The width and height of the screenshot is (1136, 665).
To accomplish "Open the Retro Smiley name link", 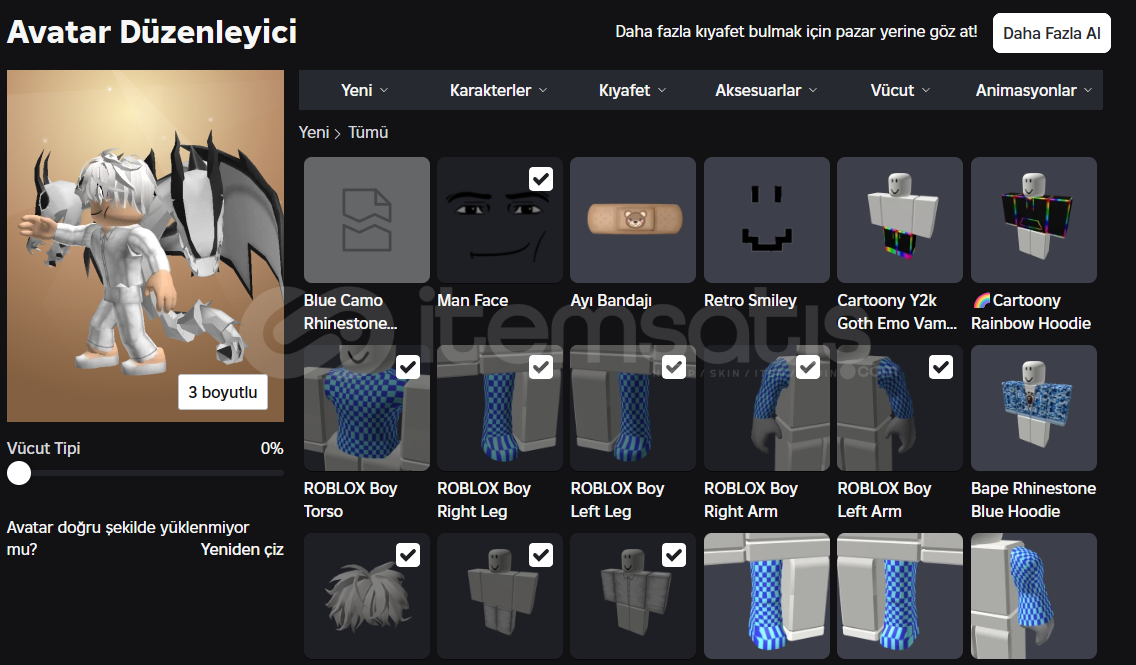I will [x=750, y=301].
